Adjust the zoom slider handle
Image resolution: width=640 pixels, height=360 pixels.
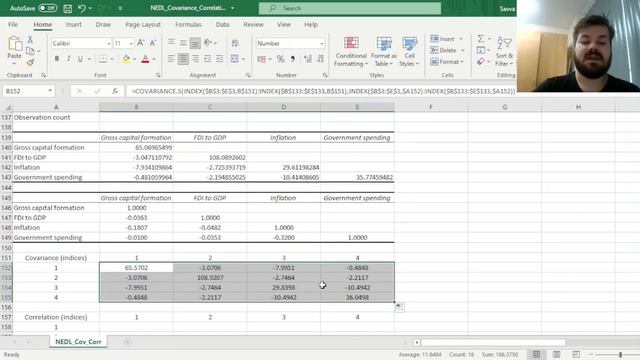tap(620, 355)
